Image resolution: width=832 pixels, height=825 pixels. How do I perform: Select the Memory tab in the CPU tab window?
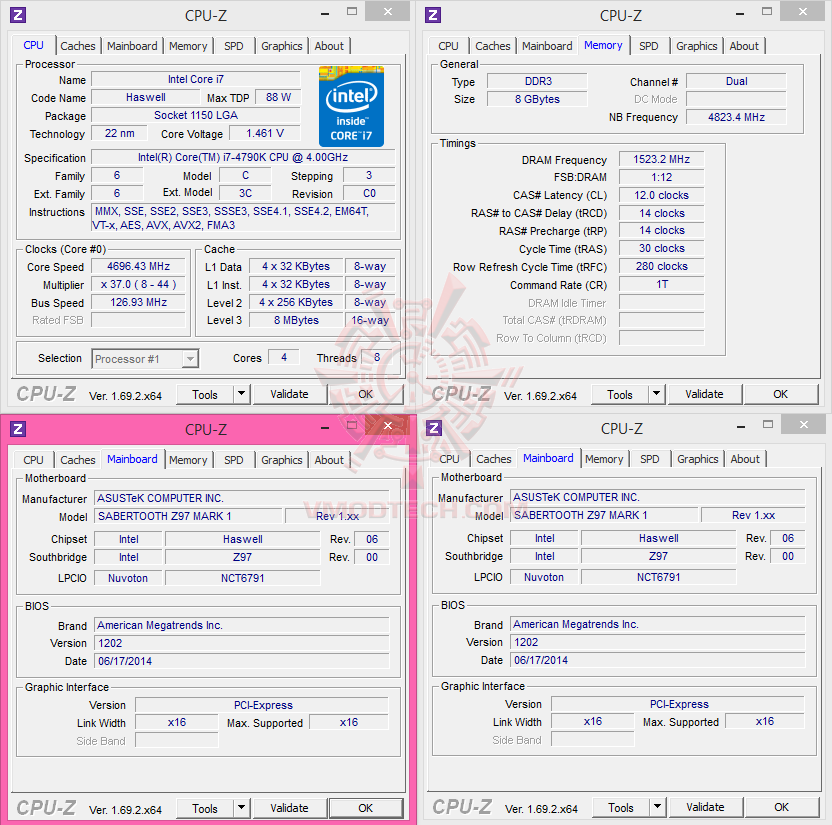click(x=188, y=46)
